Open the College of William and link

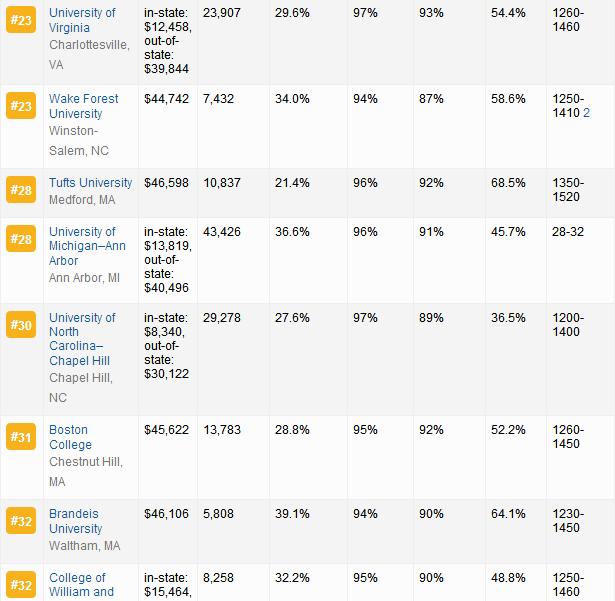78,585
